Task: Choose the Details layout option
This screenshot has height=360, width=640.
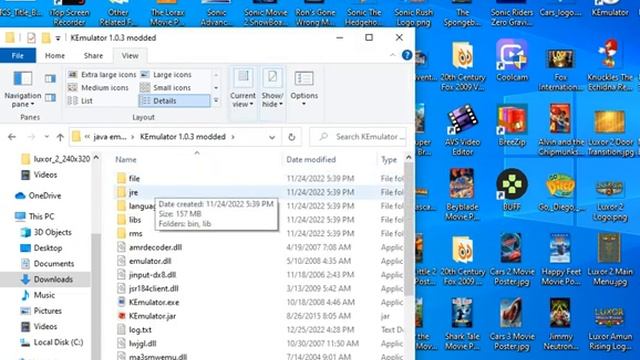Action: coord(174,101)
